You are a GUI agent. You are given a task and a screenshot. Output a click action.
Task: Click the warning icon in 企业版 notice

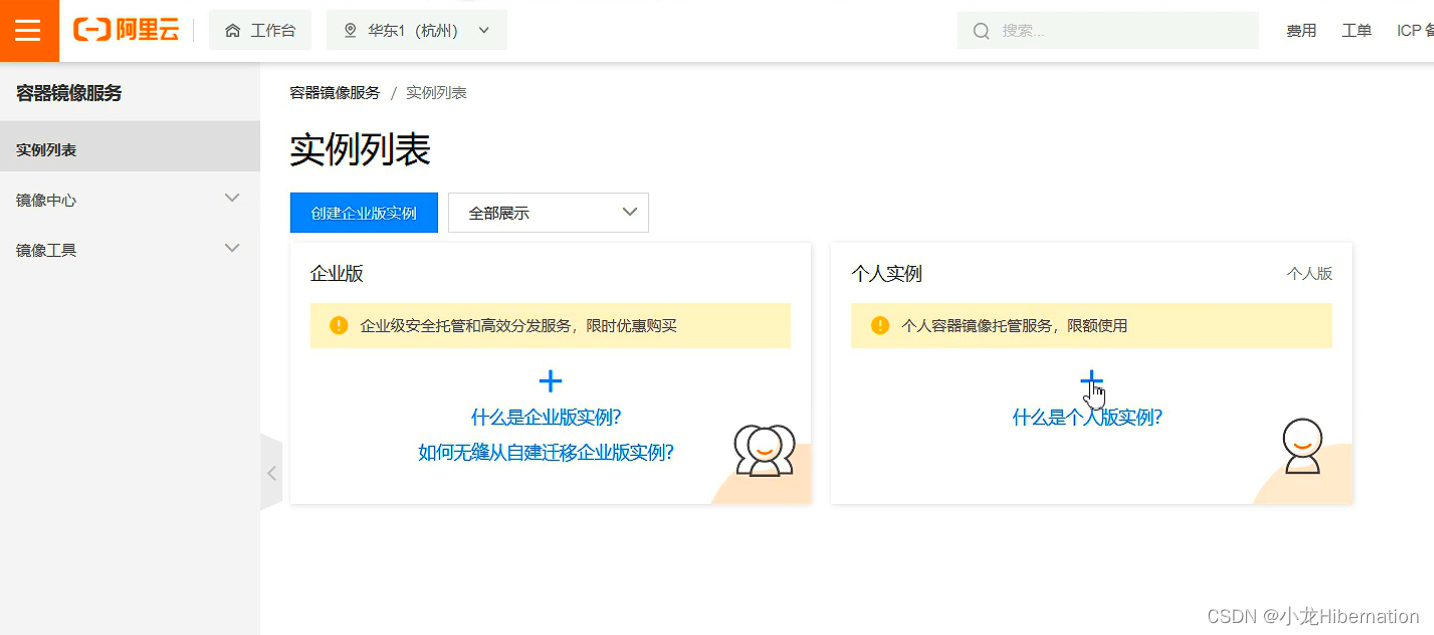click(339, 325)
